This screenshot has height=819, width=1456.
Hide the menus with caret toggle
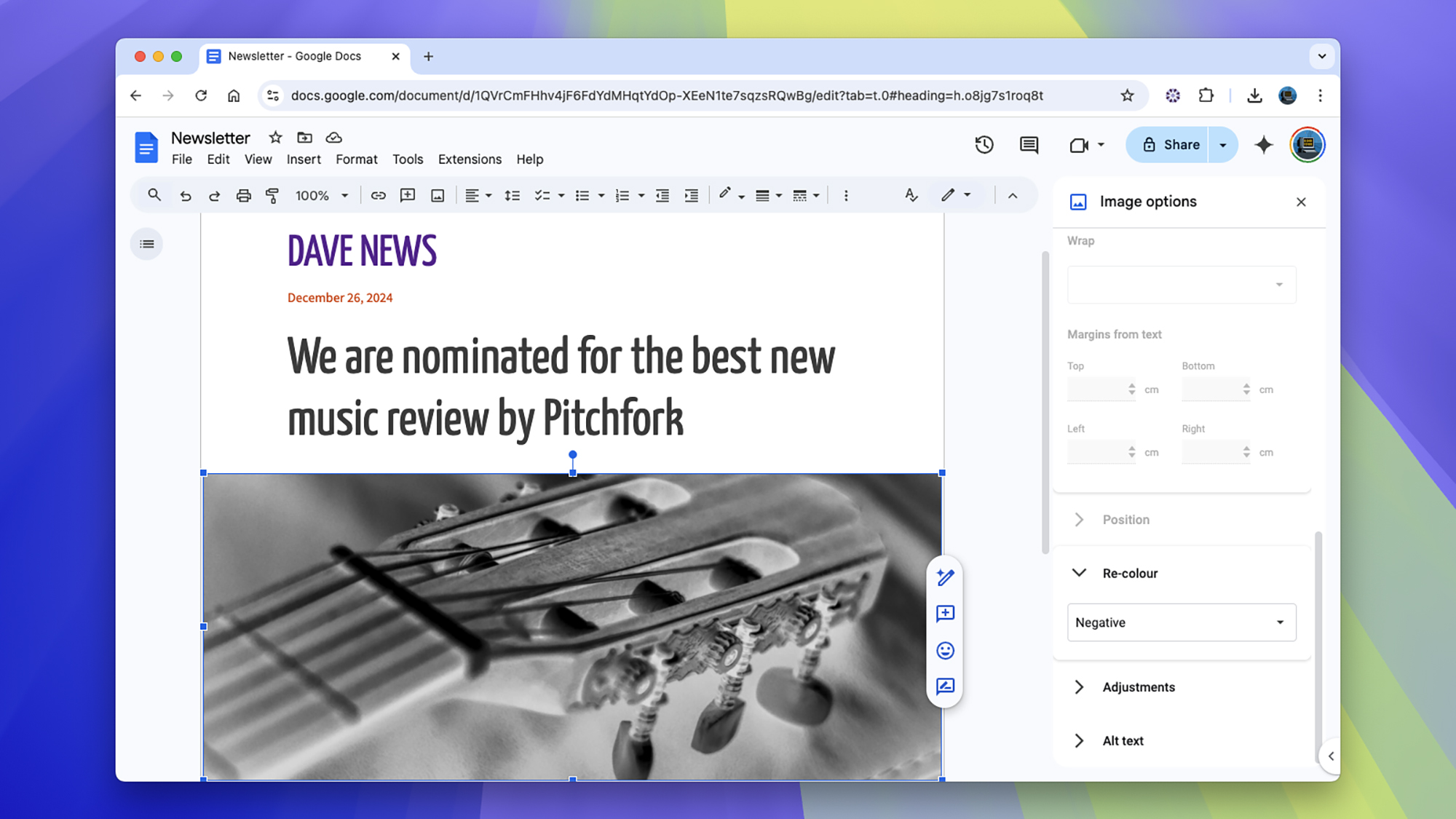(1013, 195)
